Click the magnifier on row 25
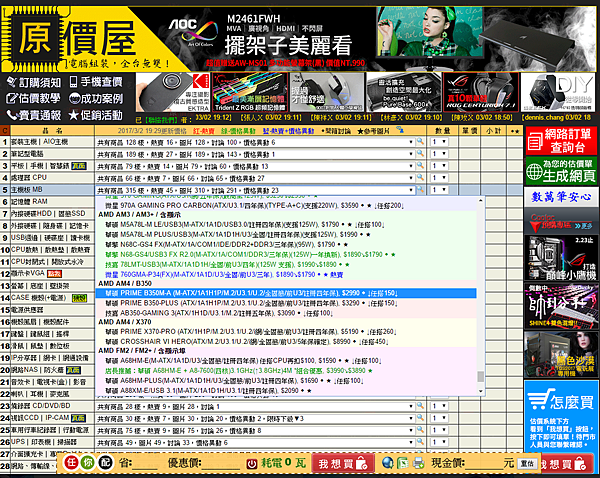The height and width of the screenshot is (478, 600). click(x=420, y=430)
